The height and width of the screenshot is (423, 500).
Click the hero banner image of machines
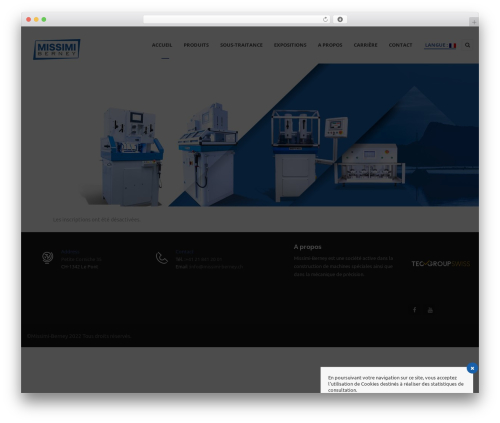pos(250,135)
